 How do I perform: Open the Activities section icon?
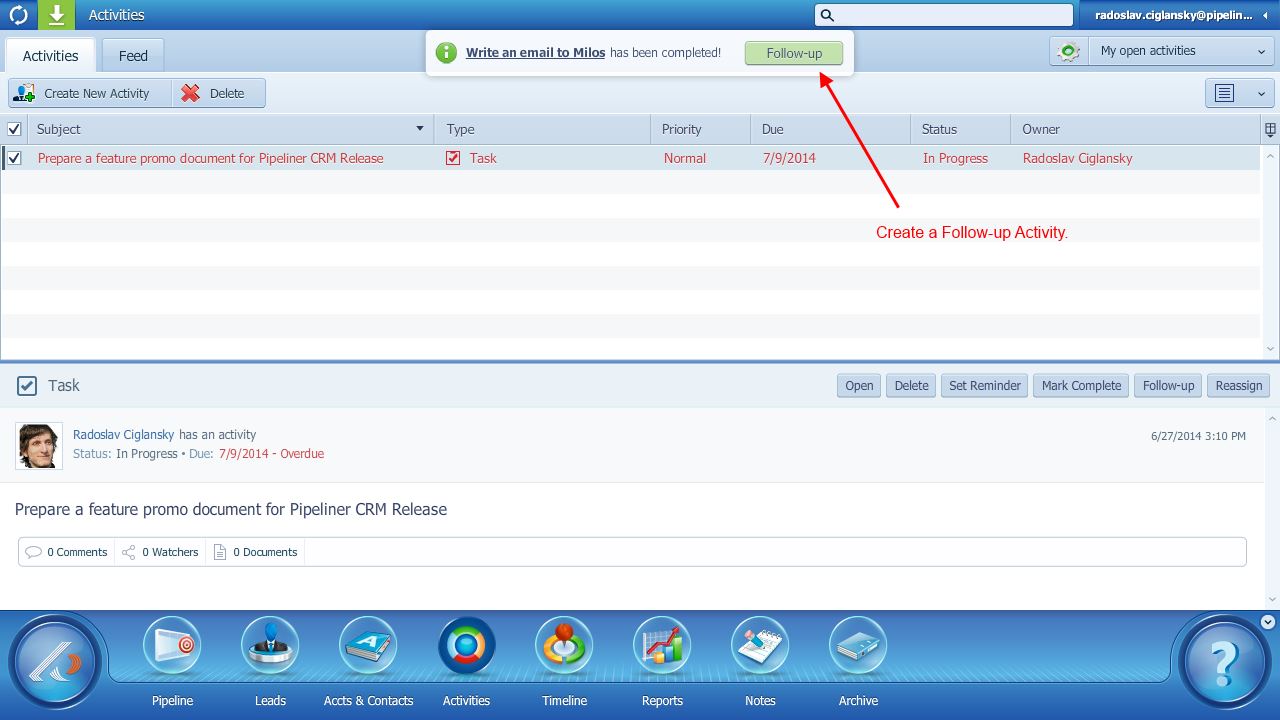coord(466,647)
